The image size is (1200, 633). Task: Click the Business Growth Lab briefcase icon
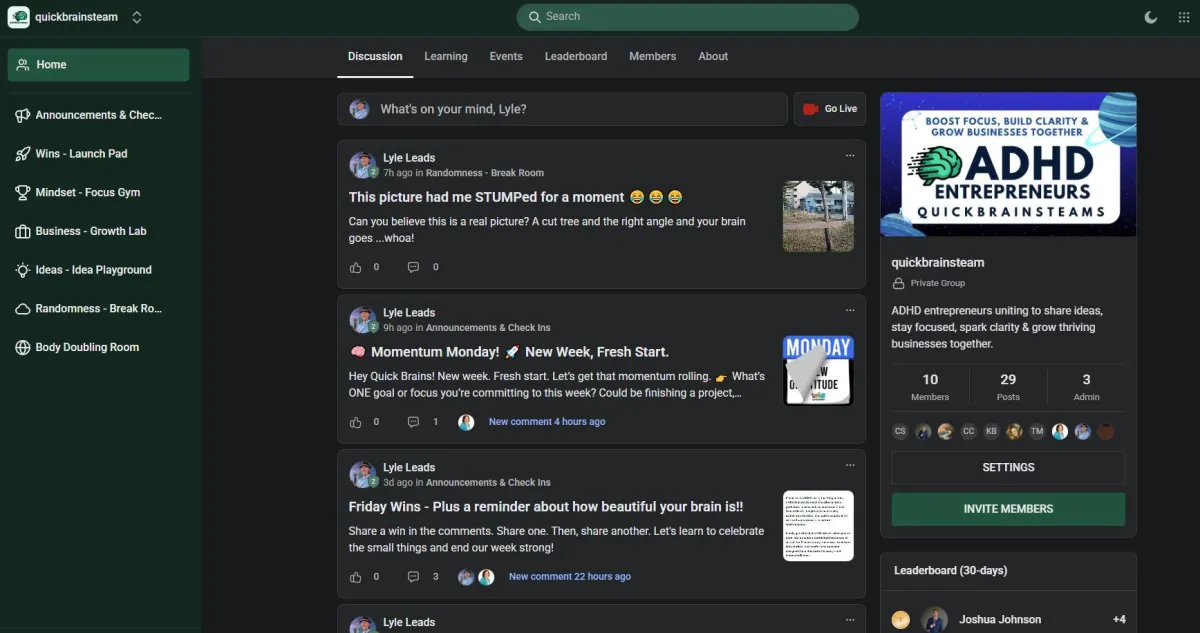click(x=22, y=231)
